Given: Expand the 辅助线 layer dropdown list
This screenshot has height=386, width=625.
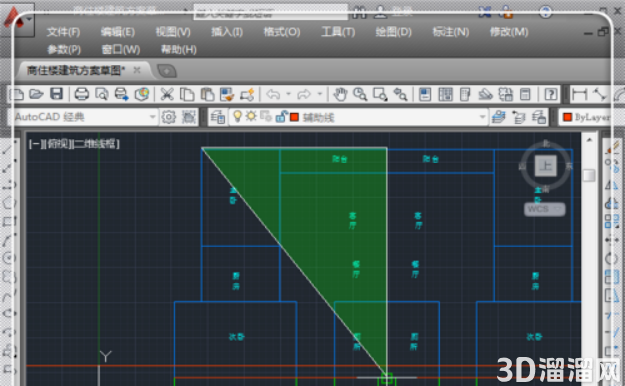Looking at the screenshot, I should click(482, 117).
